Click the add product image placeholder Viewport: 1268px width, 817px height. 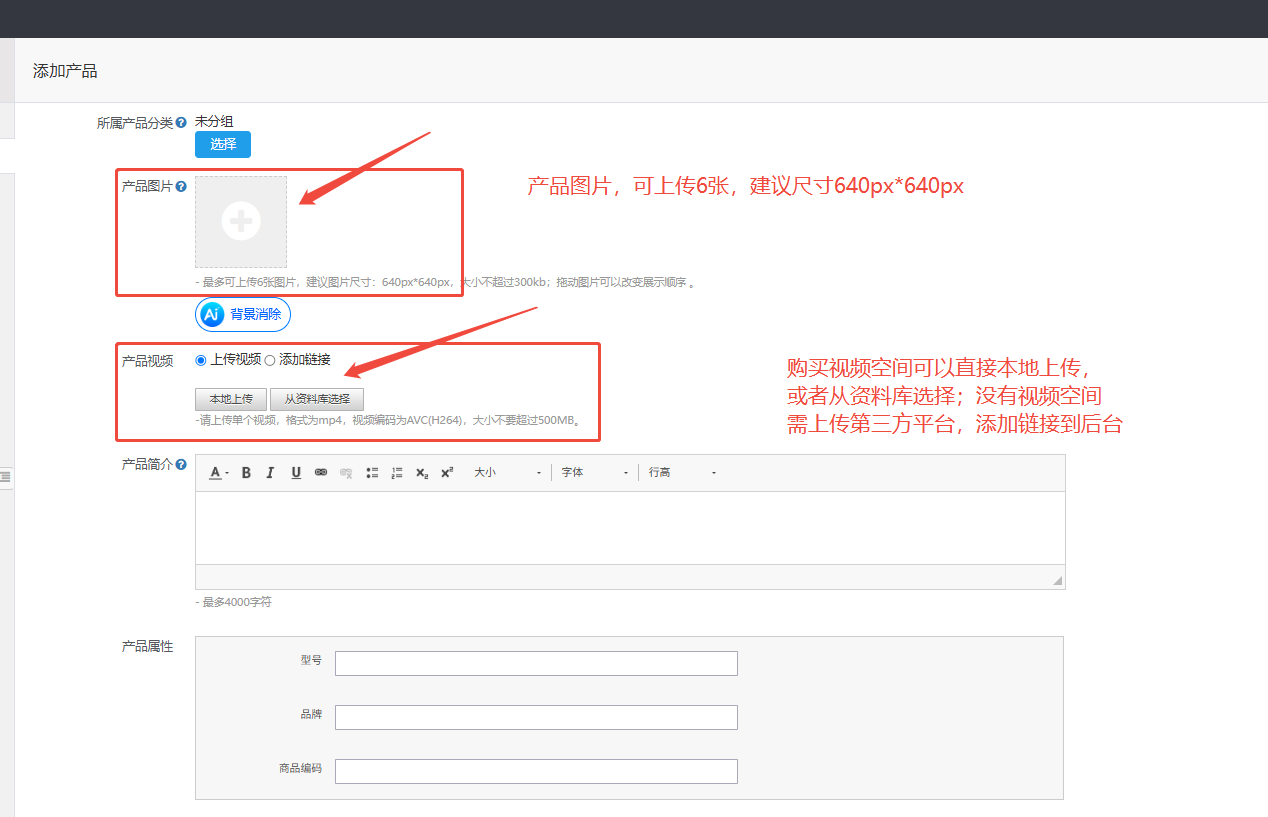pos(241,222)
